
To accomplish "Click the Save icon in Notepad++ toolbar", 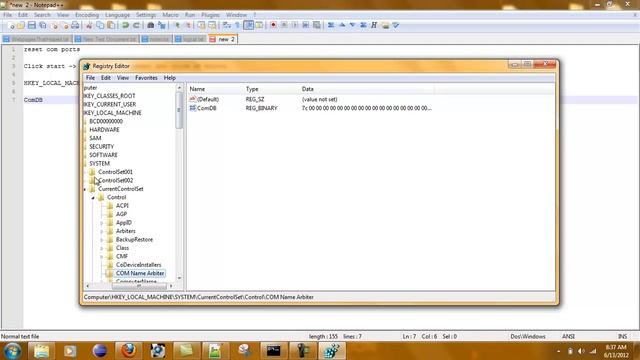I will [x=31, y=25].
